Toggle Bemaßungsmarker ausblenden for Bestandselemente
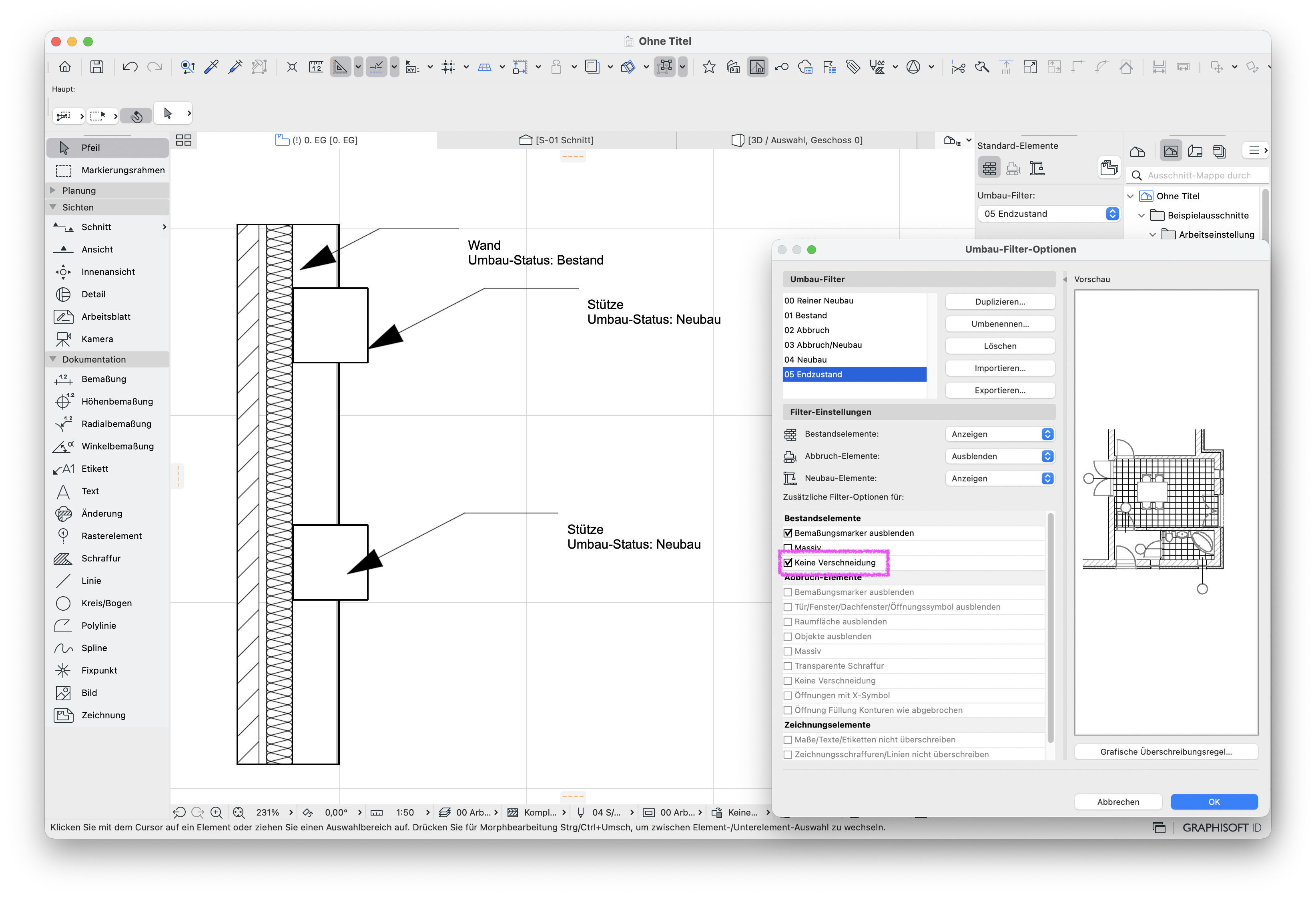 [x=788, y=533]
